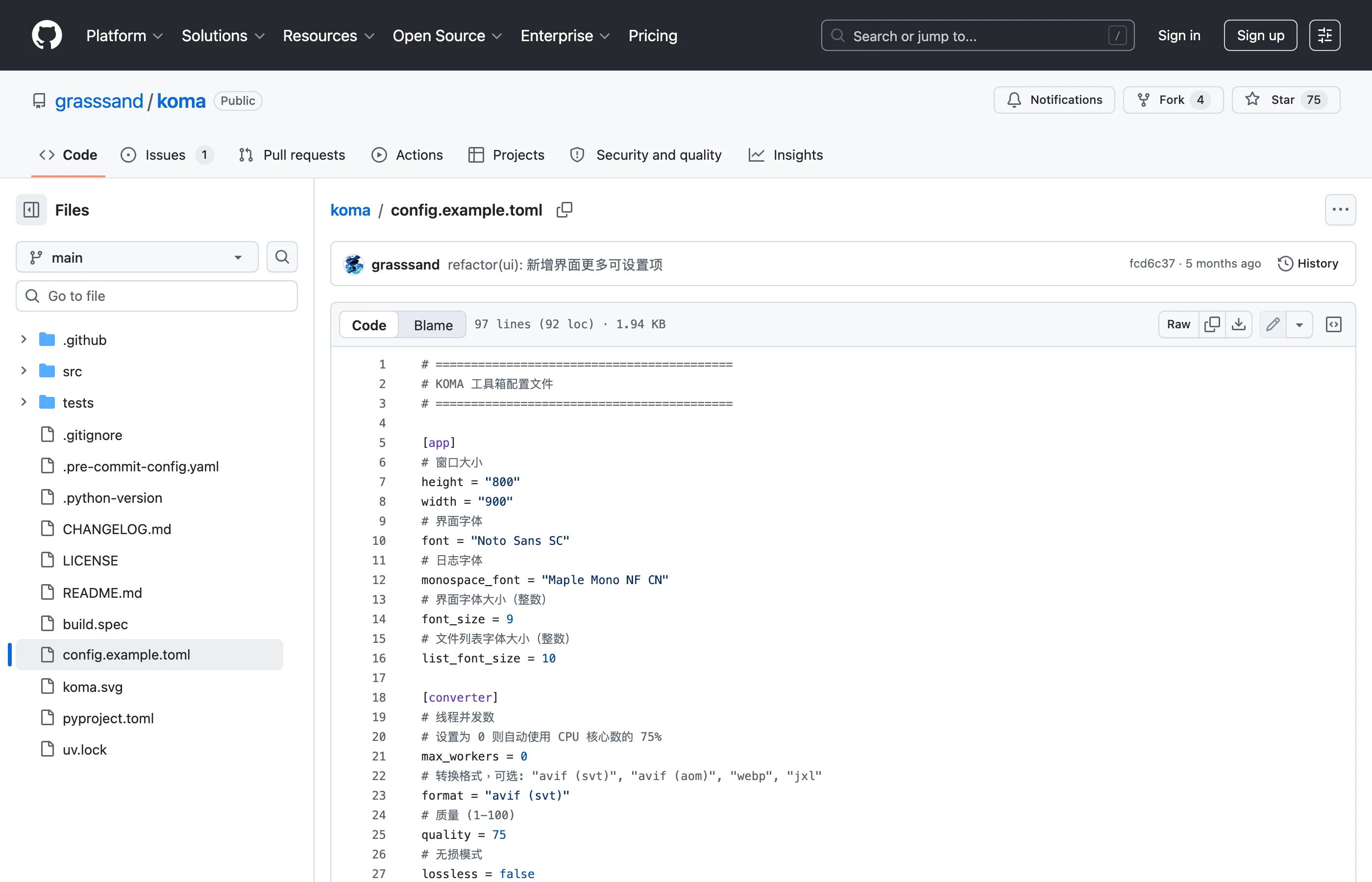Search files with magnifier button
This screenshot has width=1372, height=882.
click(x=282, y=257)
